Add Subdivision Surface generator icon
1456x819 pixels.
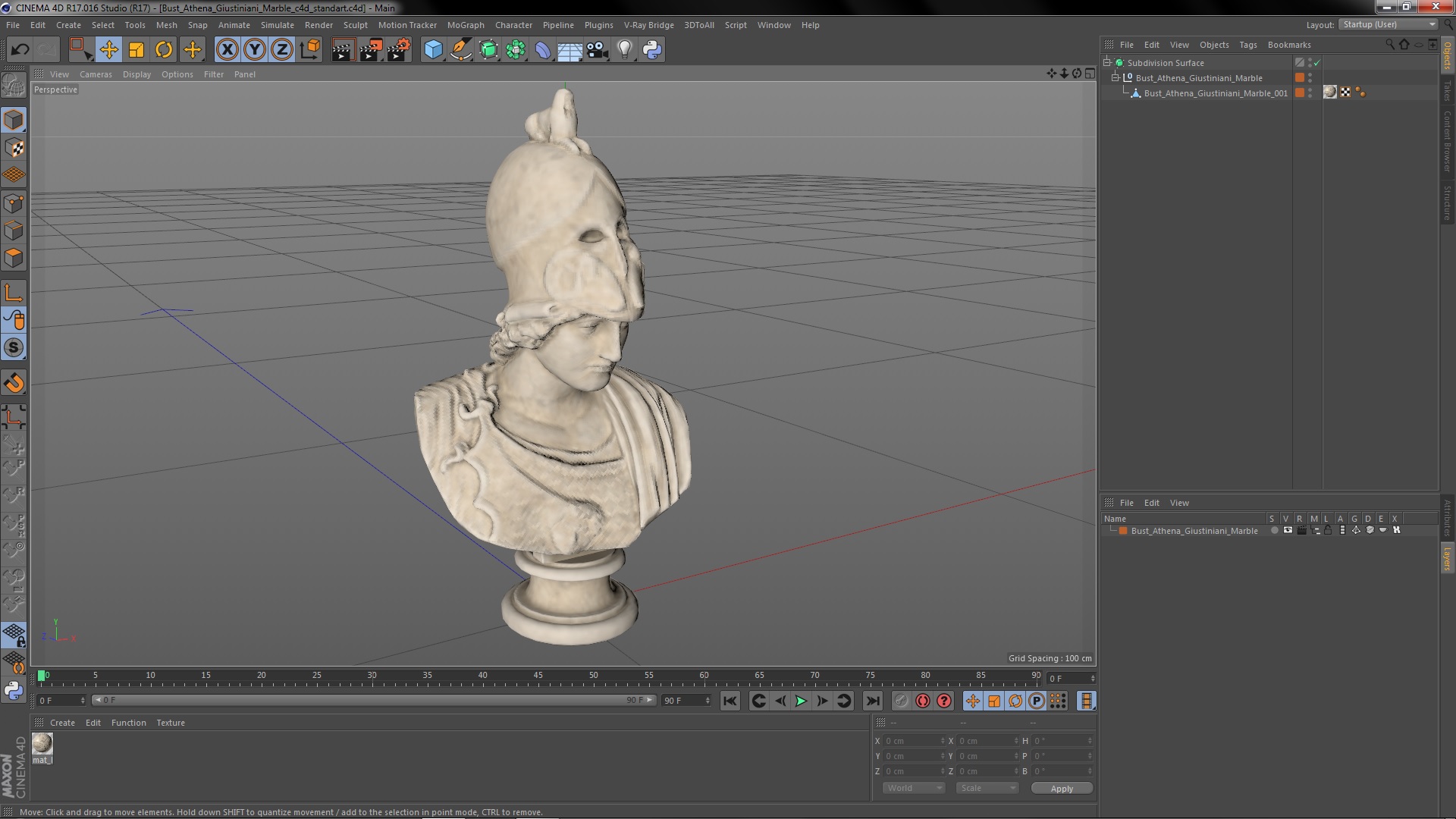pos(488,50)
